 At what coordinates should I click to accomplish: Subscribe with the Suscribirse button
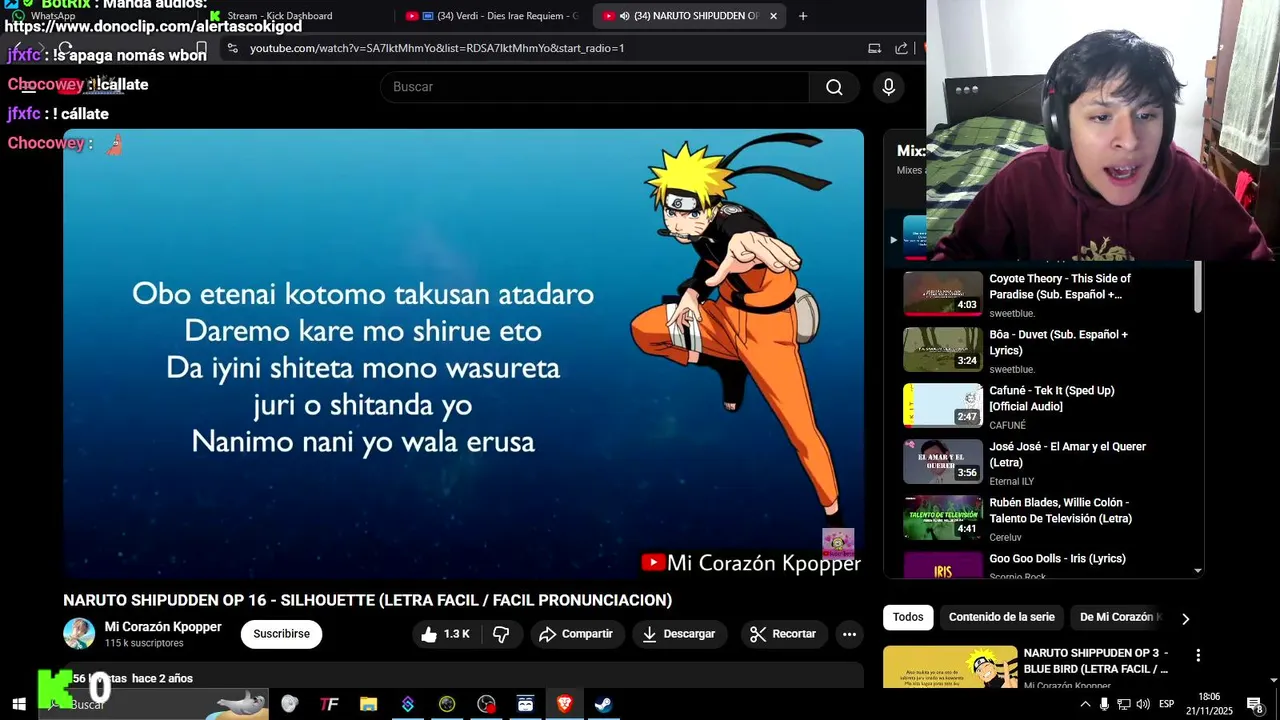[281, 634]
